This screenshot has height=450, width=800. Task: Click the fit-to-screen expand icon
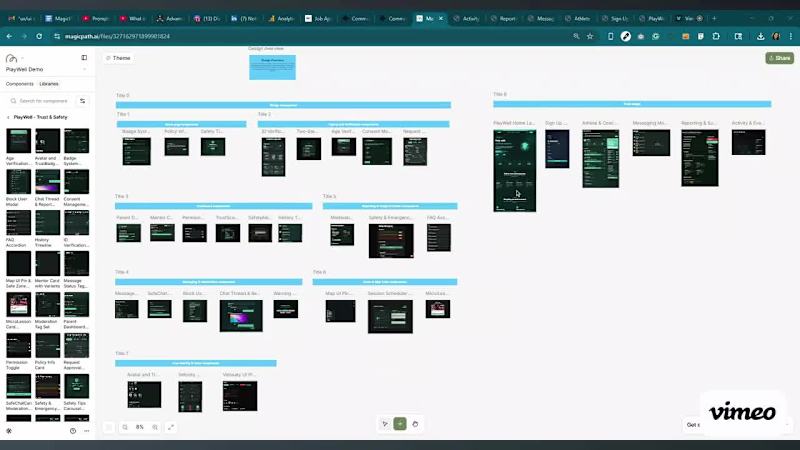[x=171, y=427]
